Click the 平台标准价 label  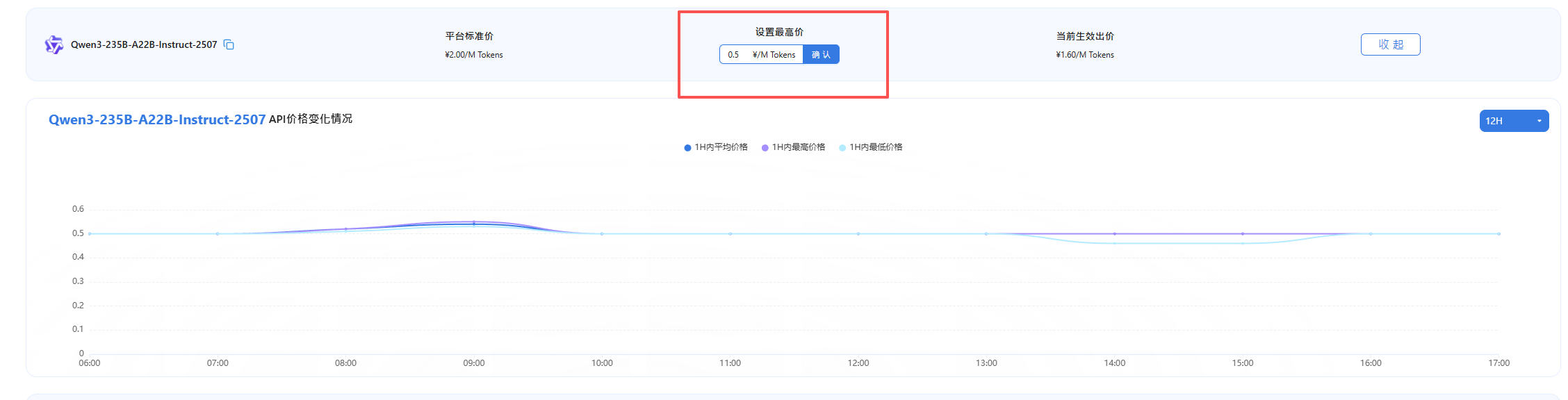(469, 36)
